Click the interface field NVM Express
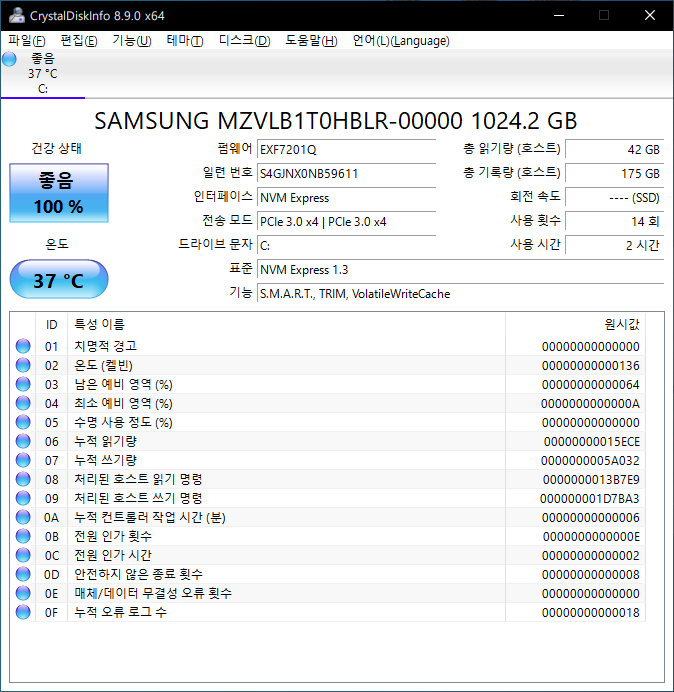 [x=346, y=198]
